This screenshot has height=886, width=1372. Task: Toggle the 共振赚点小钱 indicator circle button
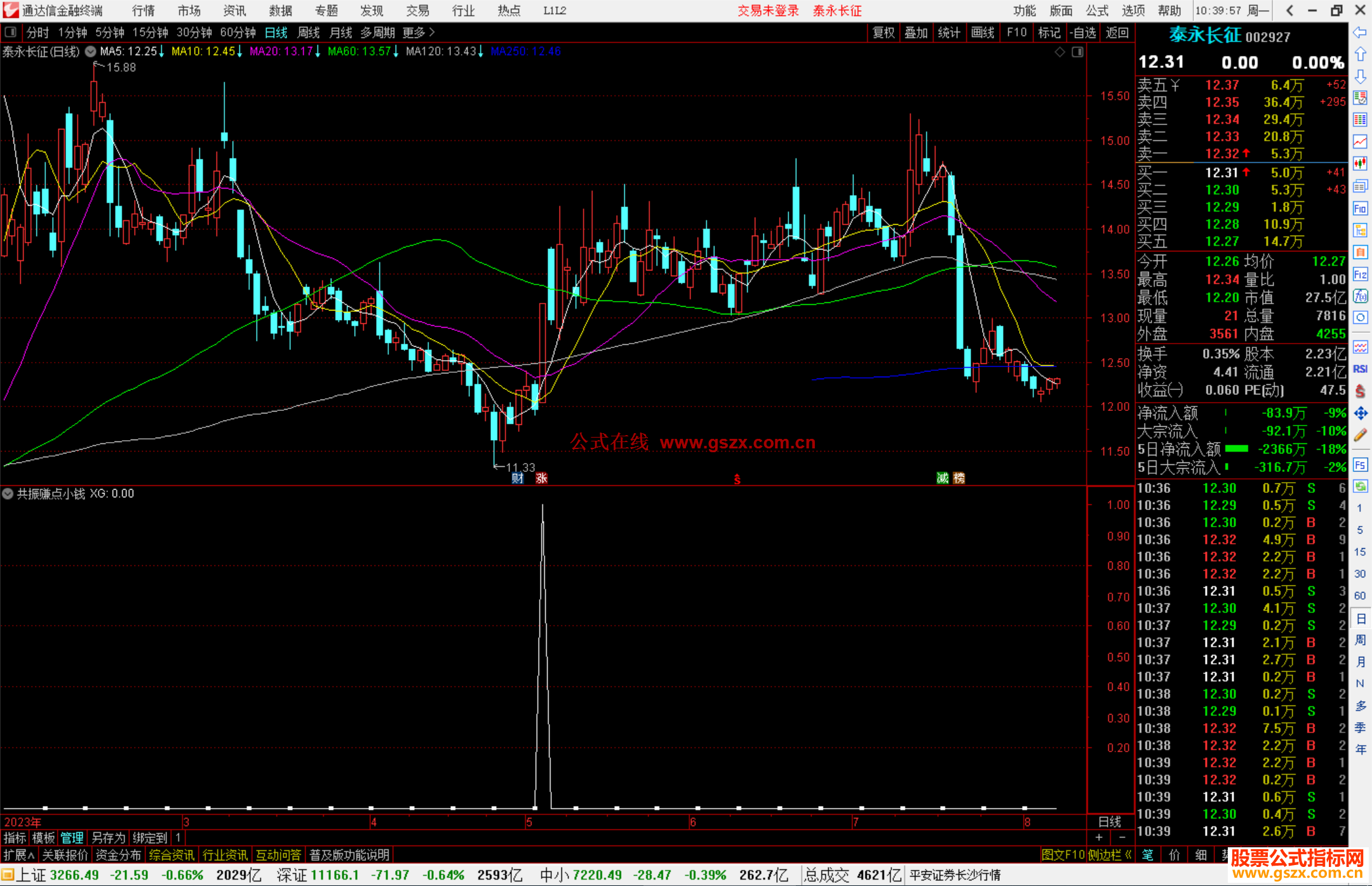[x=8, y=493]
